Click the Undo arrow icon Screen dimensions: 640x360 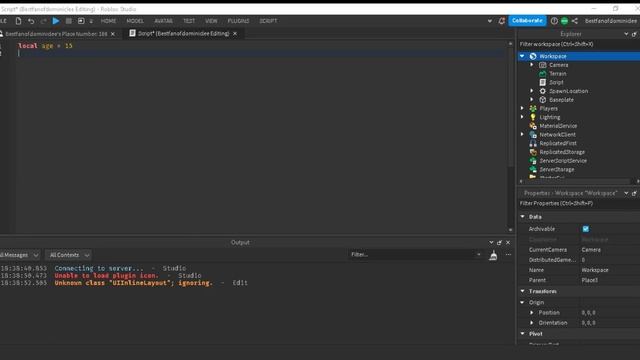point(31,21)
